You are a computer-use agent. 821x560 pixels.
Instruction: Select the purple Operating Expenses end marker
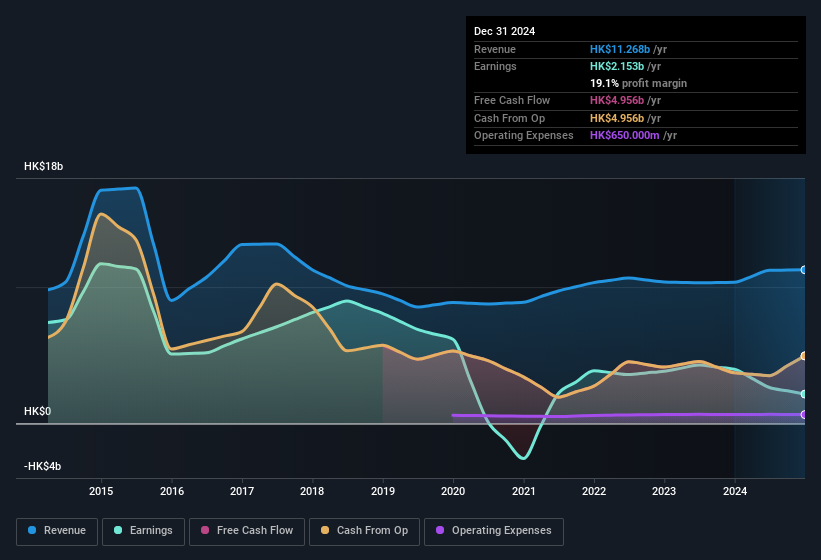[x=804, y=414]
